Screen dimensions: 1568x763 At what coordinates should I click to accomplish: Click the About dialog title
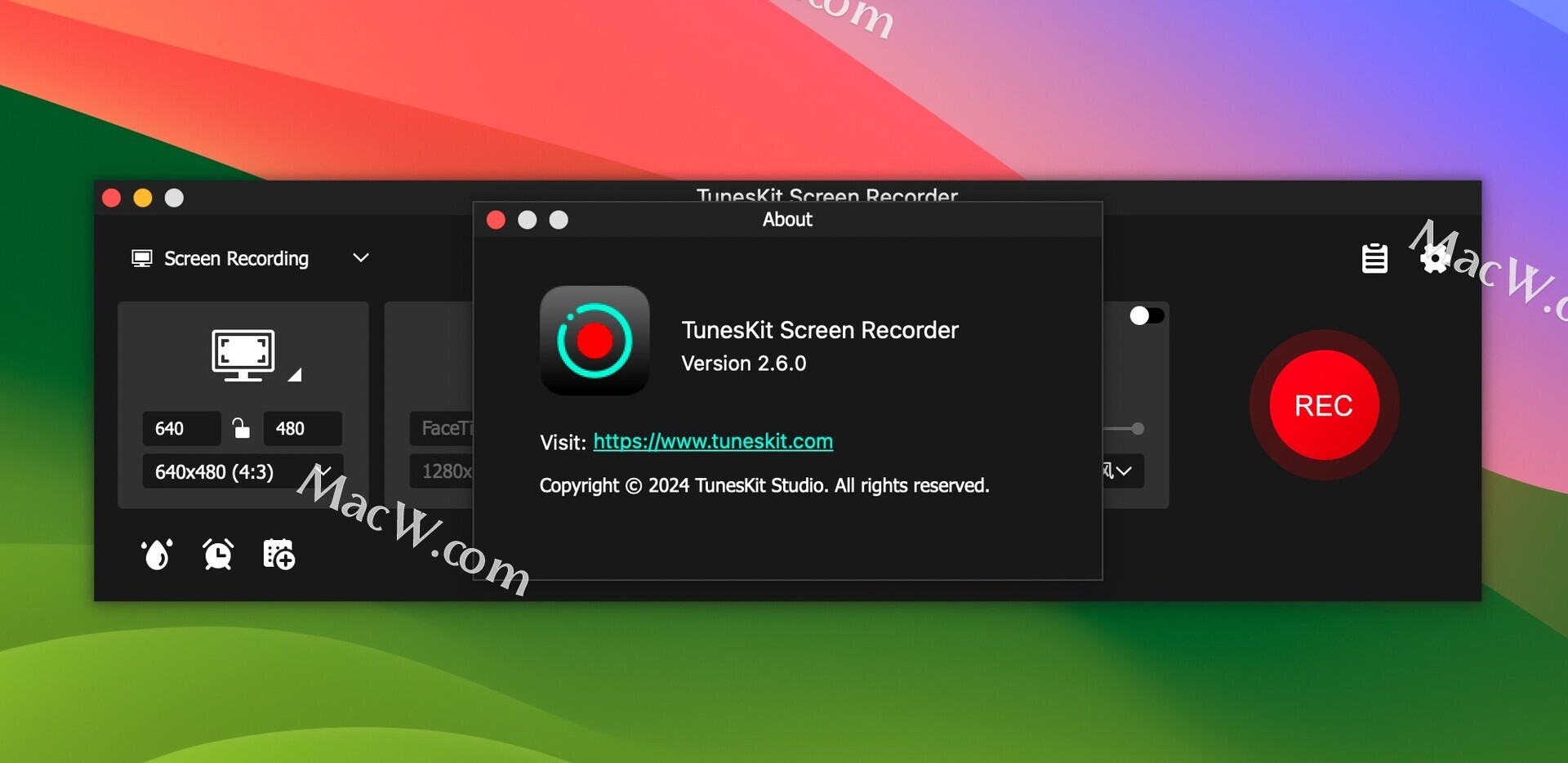click(x=787, y=220)
